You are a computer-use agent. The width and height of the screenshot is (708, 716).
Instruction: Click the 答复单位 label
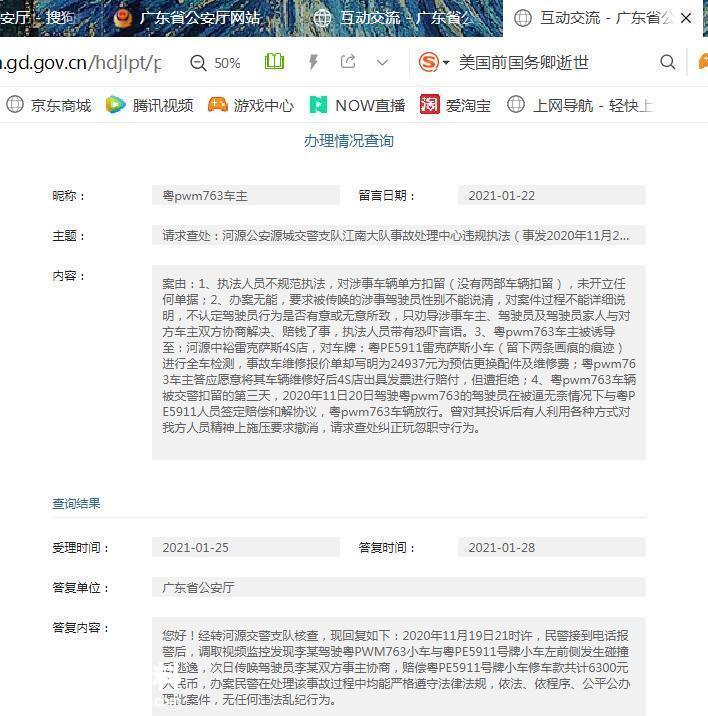(80, 588)
